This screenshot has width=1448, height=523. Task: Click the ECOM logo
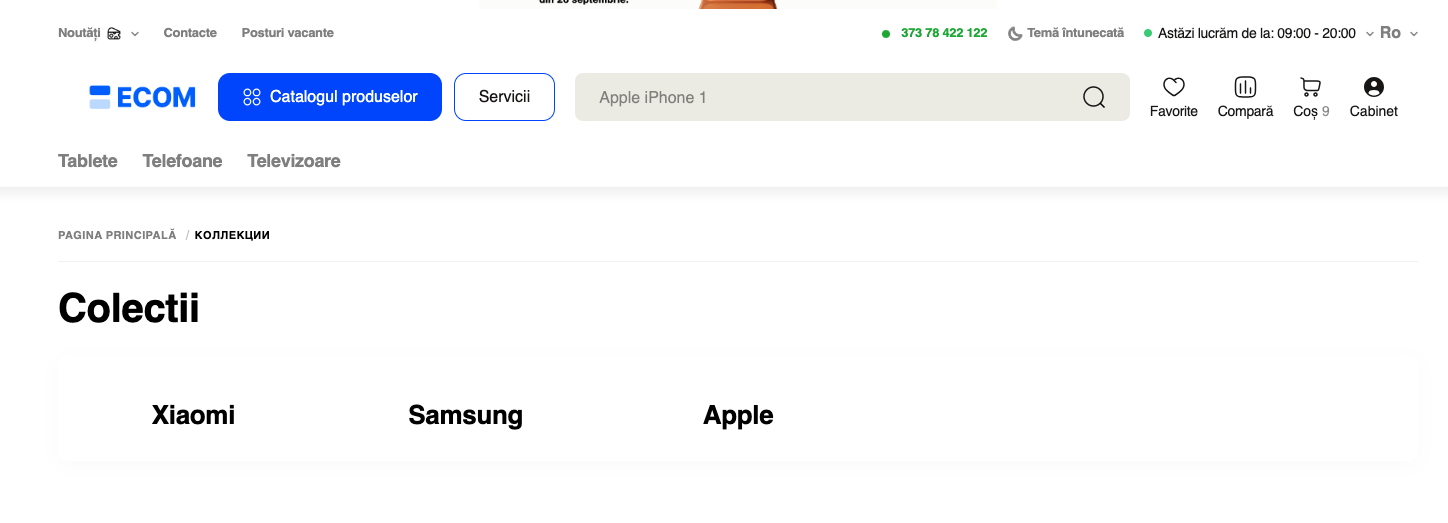point(142,97)
